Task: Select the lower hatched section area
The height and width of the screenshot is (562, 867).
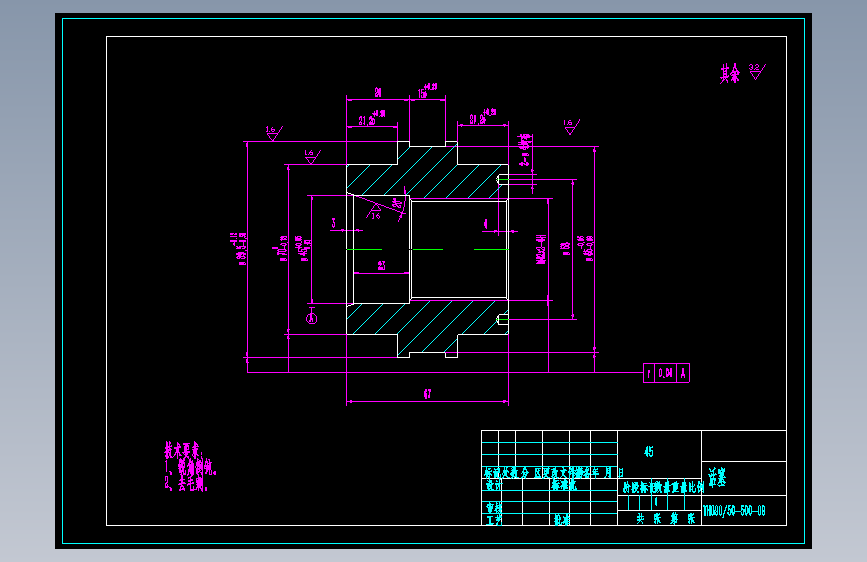Action: click(x=427, y=327)
